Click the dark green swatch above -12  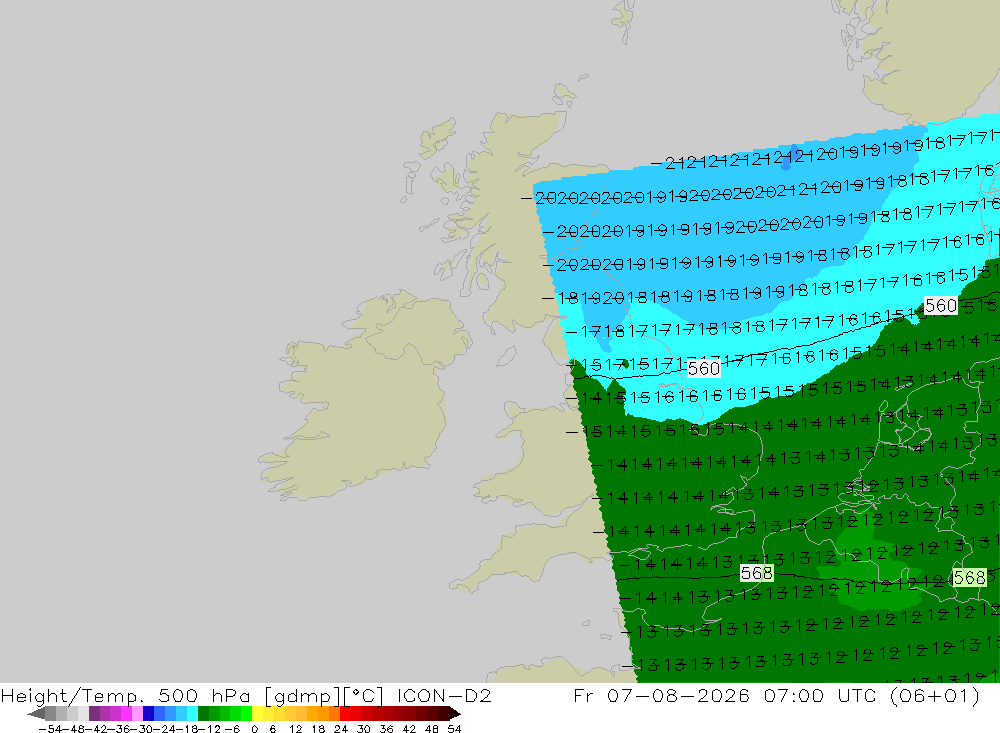tap(203, 713)
